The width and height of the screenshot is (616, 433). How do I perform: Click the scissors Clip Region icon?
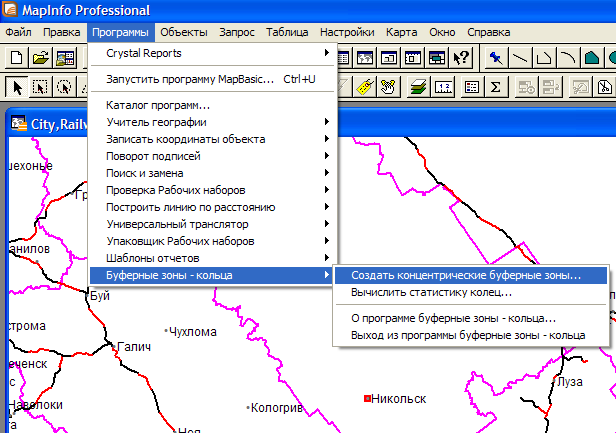tap(605, 86)
